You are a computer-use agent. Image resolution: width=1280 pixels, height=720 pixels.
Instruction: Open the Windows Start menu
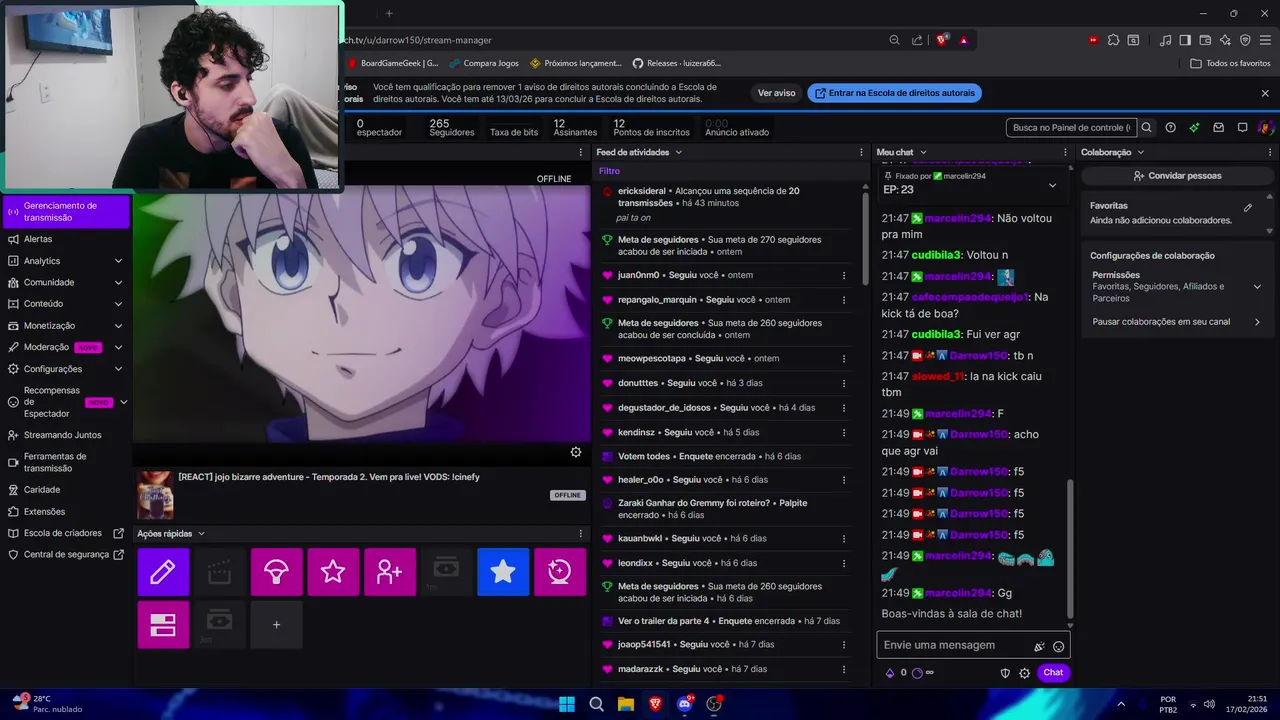coord(567,704)
